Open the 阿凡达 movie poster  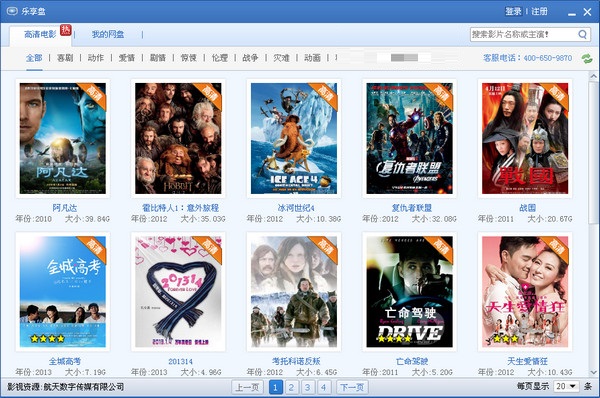click(x=63, y=138)
